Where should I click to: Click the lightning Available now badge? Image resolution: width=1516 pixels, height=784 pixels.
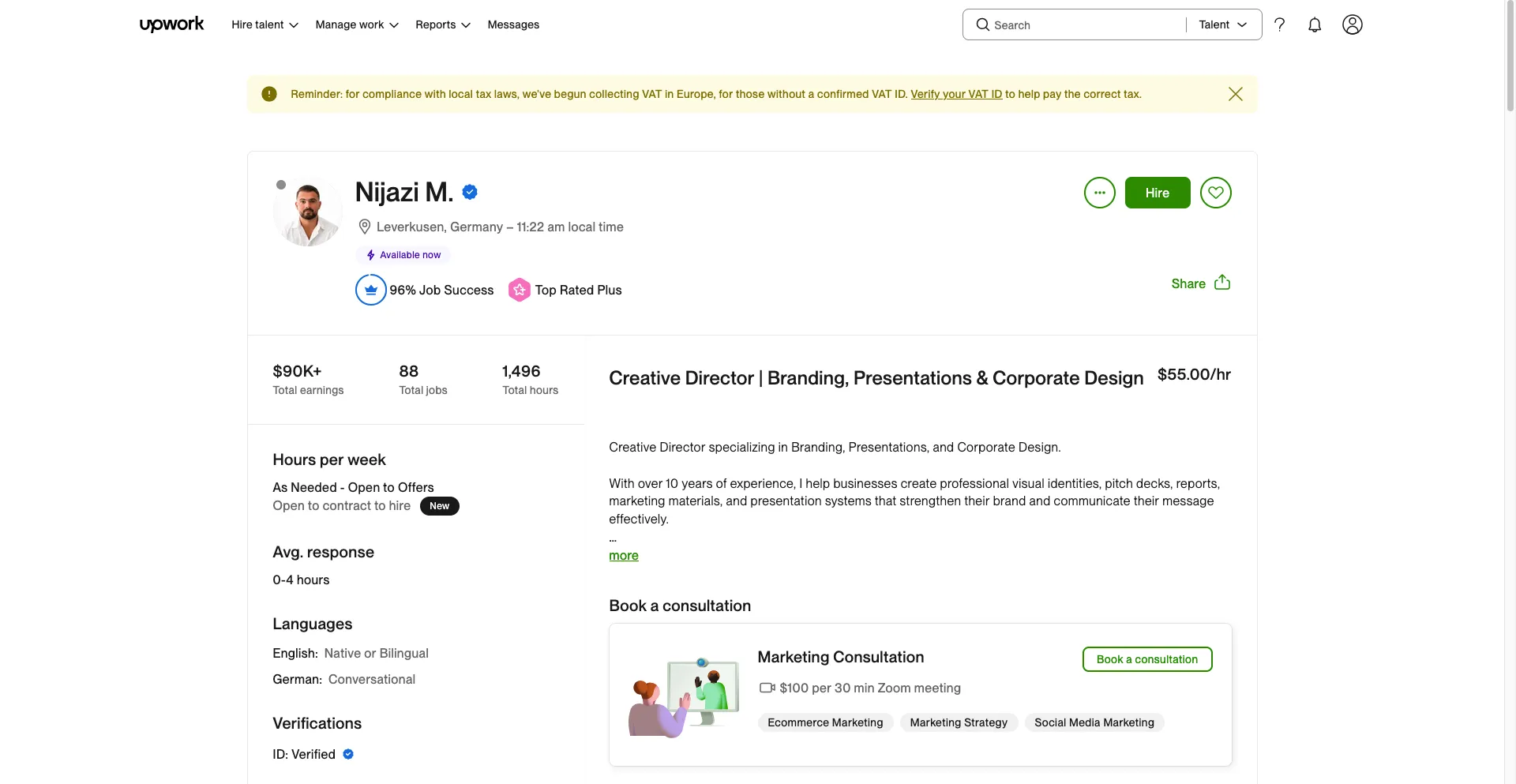coord(403,255)
